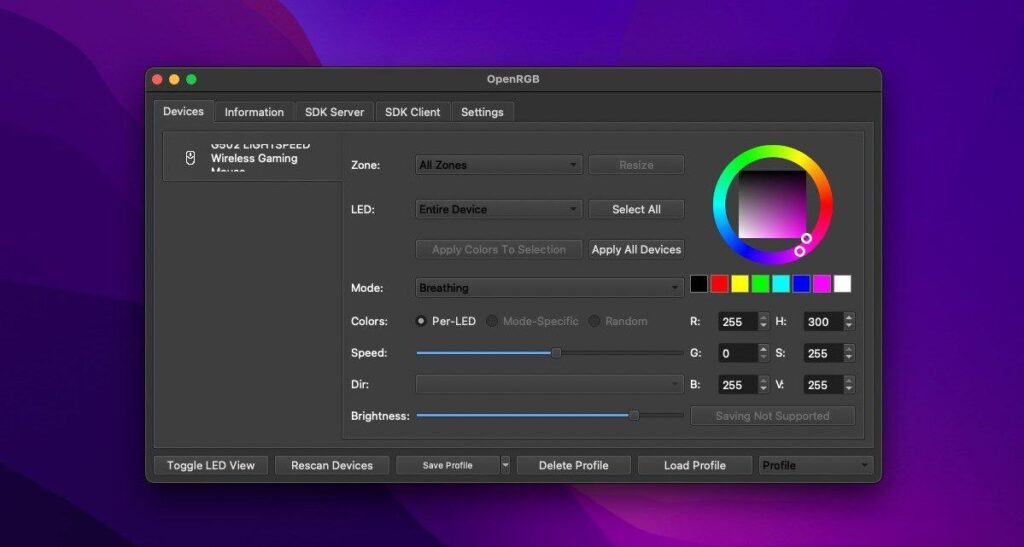Screen dimensions: 1024x547
Task: Open the Information tab
Action: tap(254, 112)
